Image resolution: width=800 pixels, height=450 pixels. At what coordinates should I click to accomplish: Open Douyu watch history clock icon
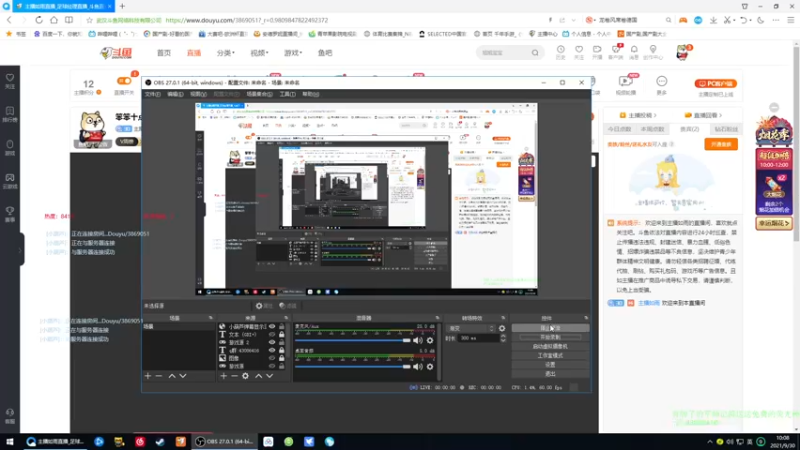(x=561, y=49)
